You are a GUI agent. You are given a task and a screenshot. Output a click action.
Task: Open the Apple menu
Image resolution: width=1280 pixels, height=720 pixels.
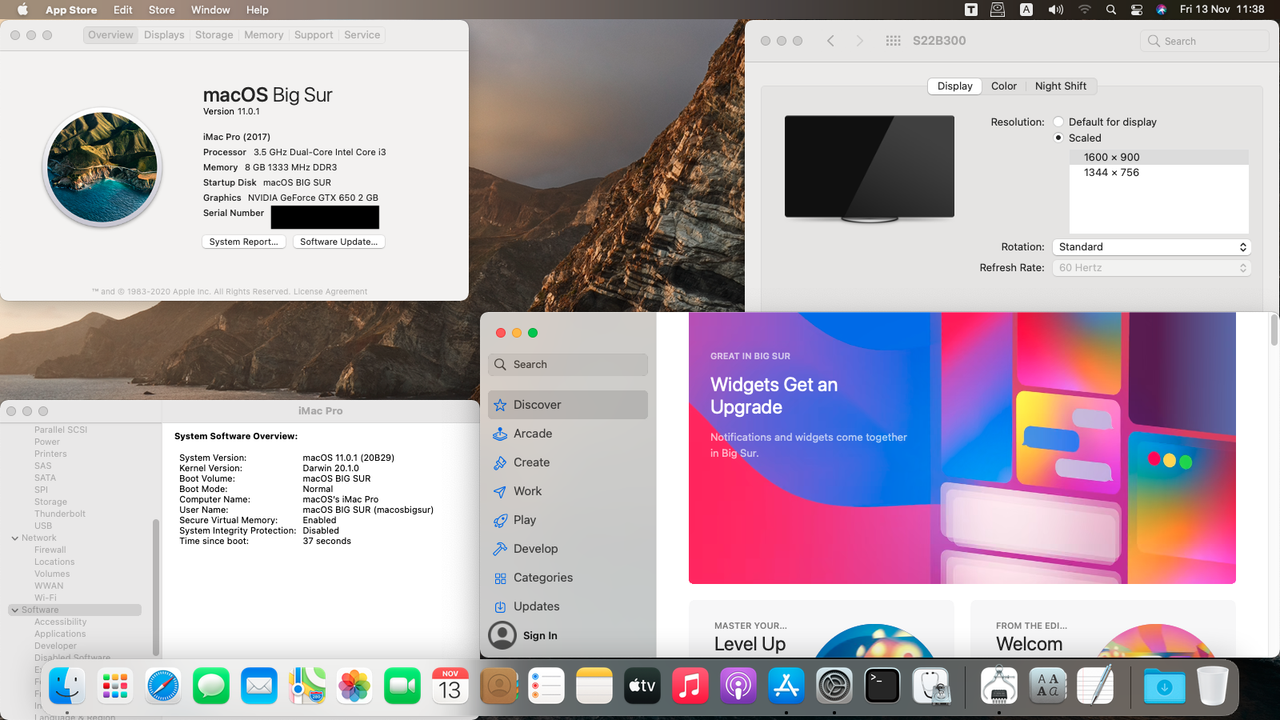22,10
